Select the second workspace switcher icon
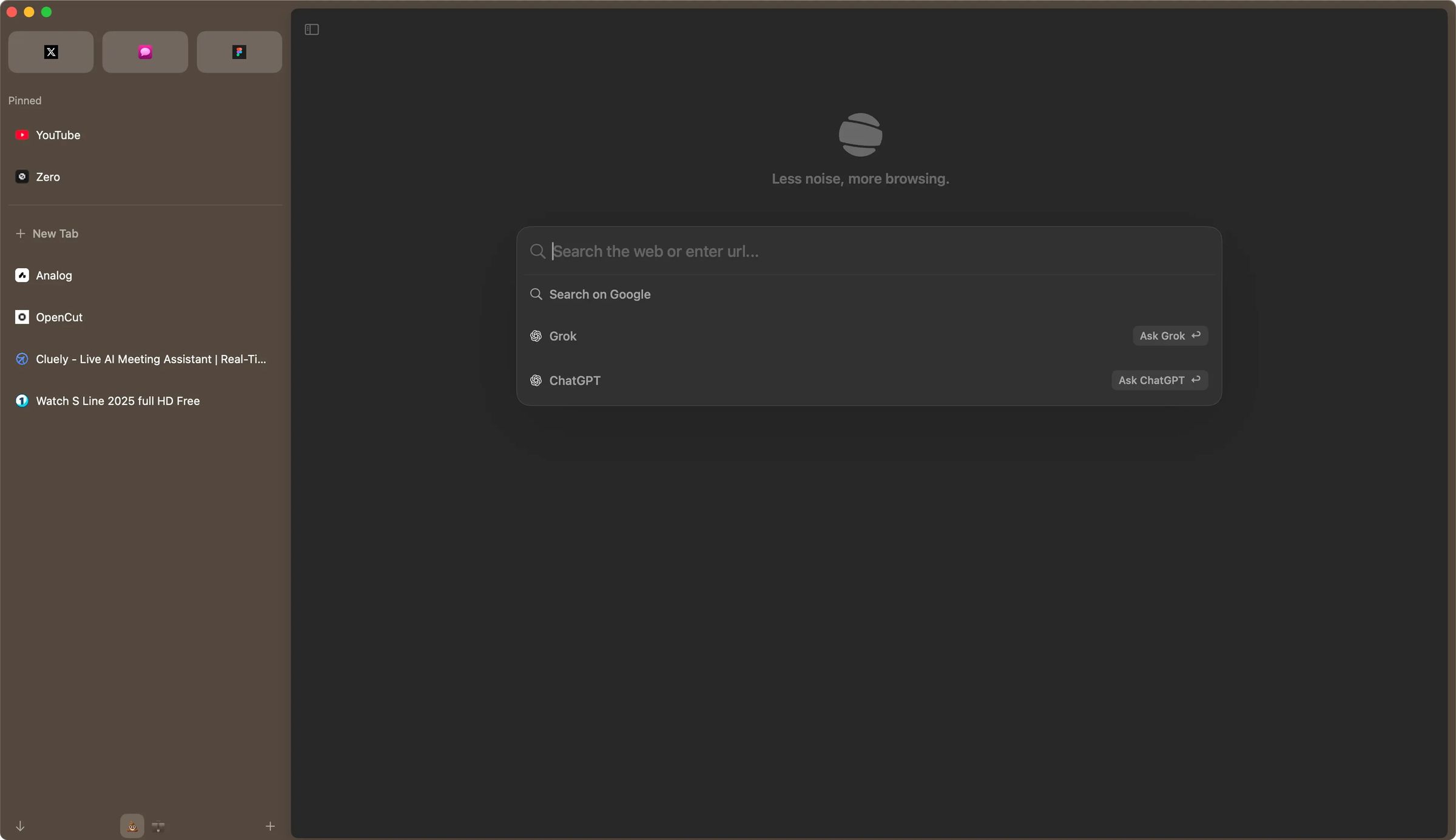Viewport: 1456px width, 840px height. tap(158, 825)
